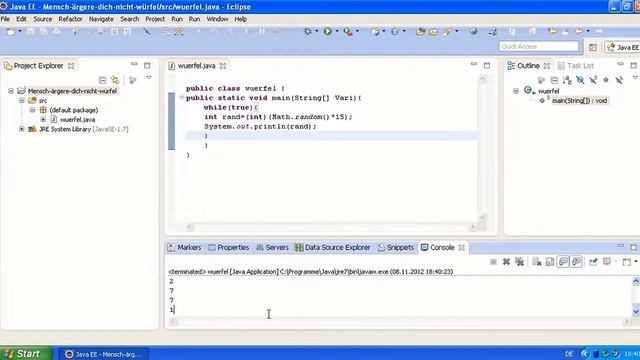The height and width of the screenshot is (360, 640).
Task: Open new console view icon
Action: 627,262
